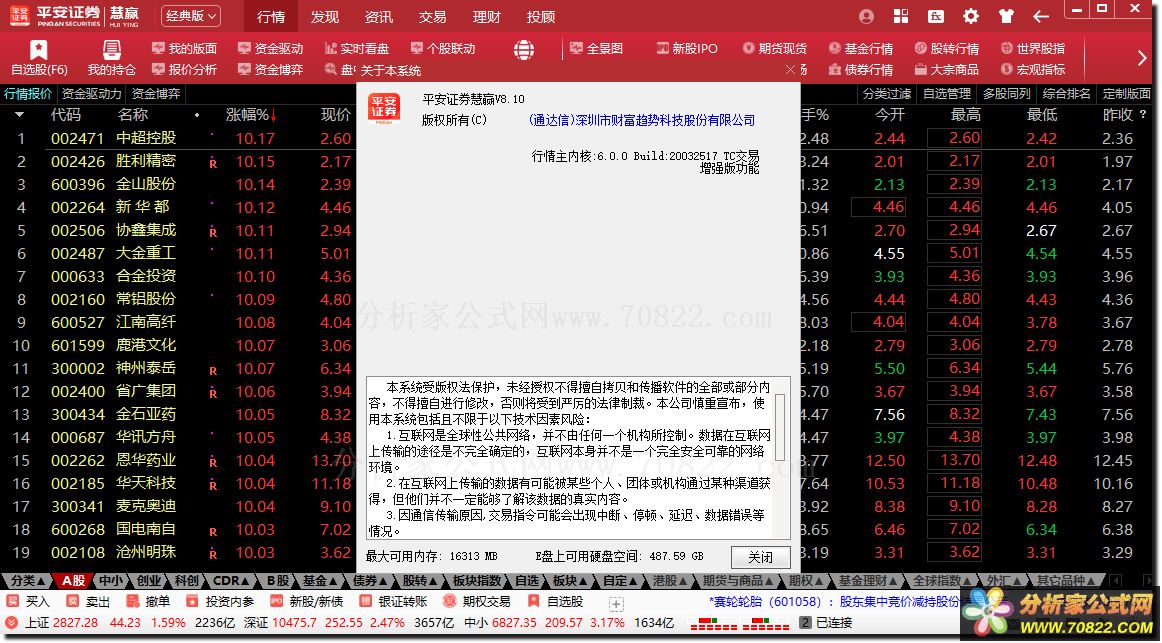Expand the 分类▲ bottom tab menu
This screenshot has width=1162, height=643.
(28, 581)
